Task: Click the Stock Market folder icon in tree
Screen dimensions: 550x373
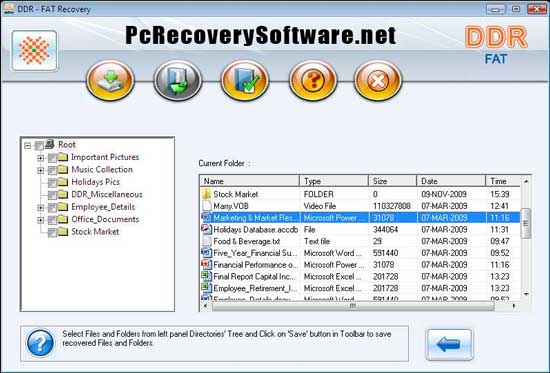Action: click(62, 232)
